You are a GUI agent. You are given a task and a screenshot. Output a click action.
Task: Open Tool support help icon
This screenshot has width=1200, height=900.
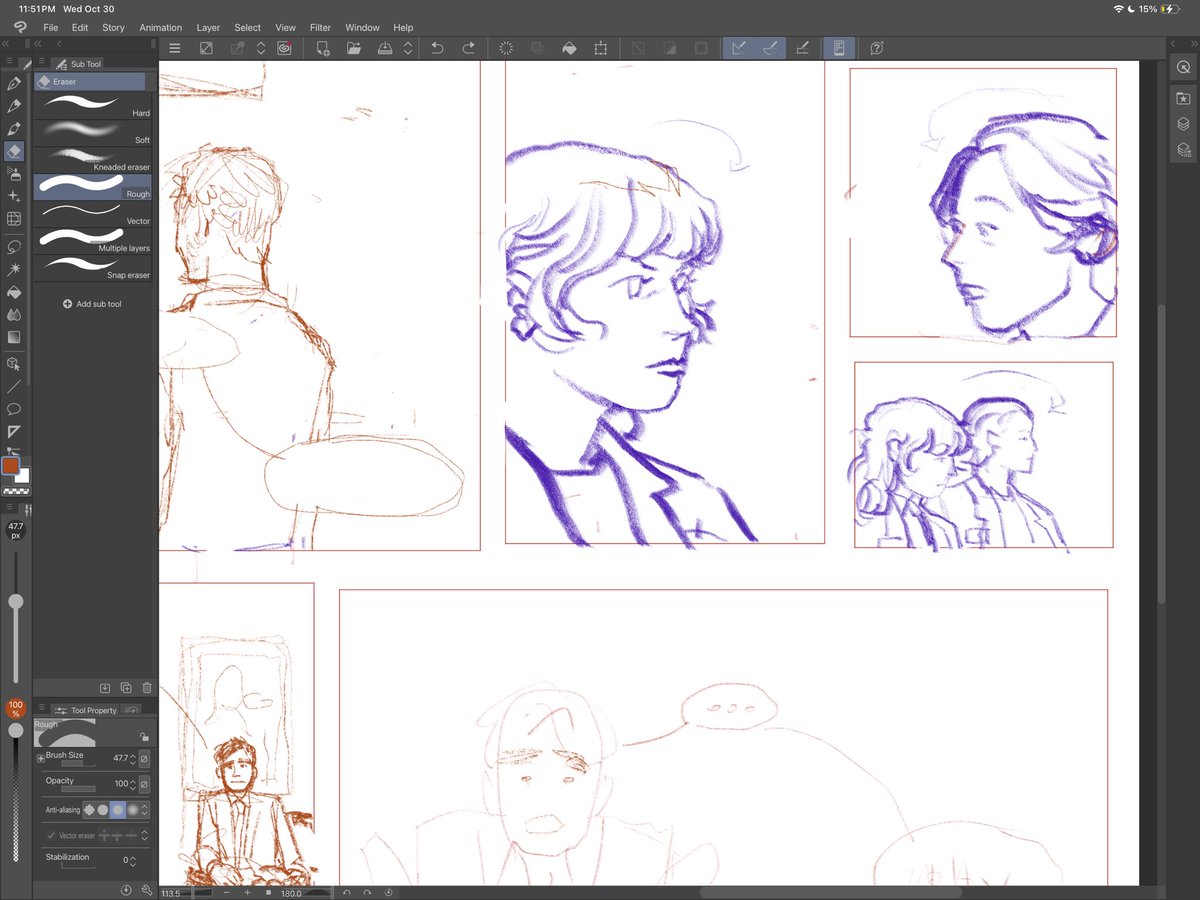(x=877, y=48)
